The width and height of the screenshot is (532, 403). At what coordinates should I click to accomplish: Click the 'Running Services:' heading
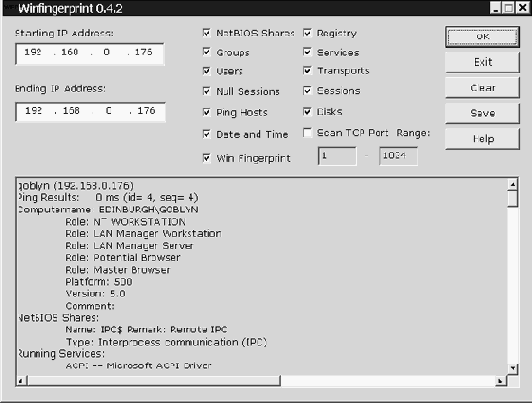(x=61, y=354)
